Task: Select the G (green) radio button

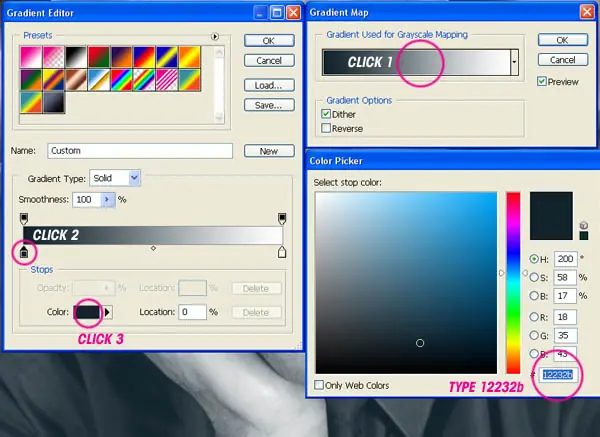Action: pyautogui.click(x=534, y=335)
